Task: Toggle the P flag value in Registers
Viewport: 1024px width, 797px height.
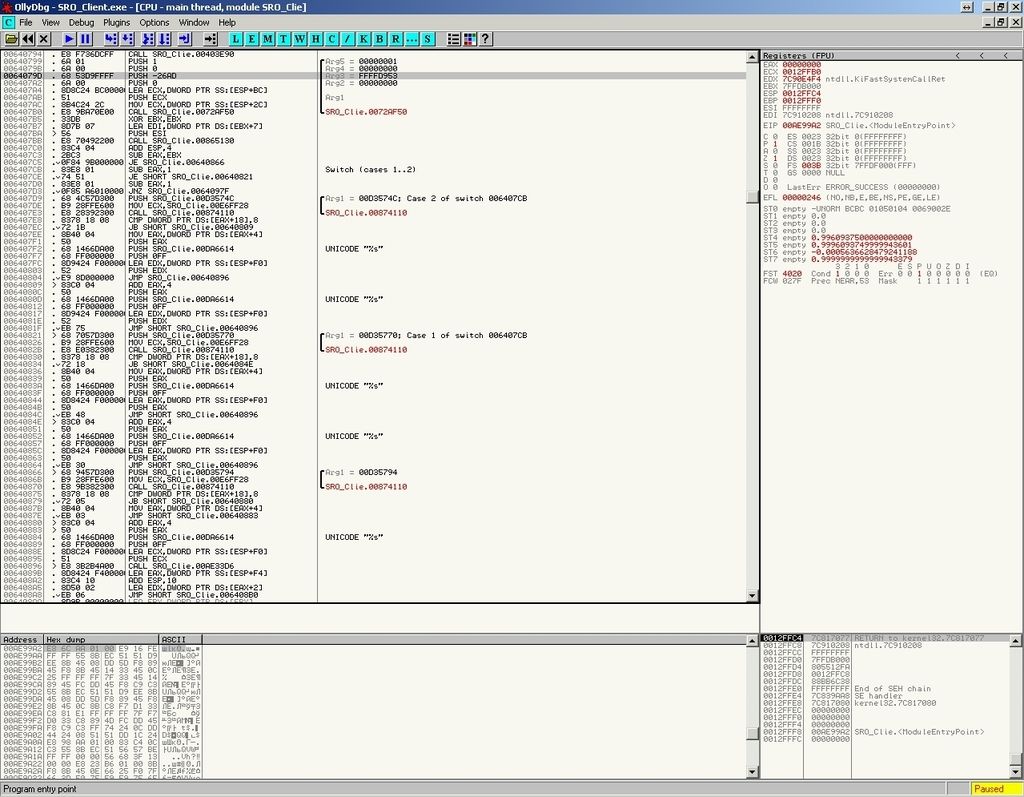Action: point(774,142)
